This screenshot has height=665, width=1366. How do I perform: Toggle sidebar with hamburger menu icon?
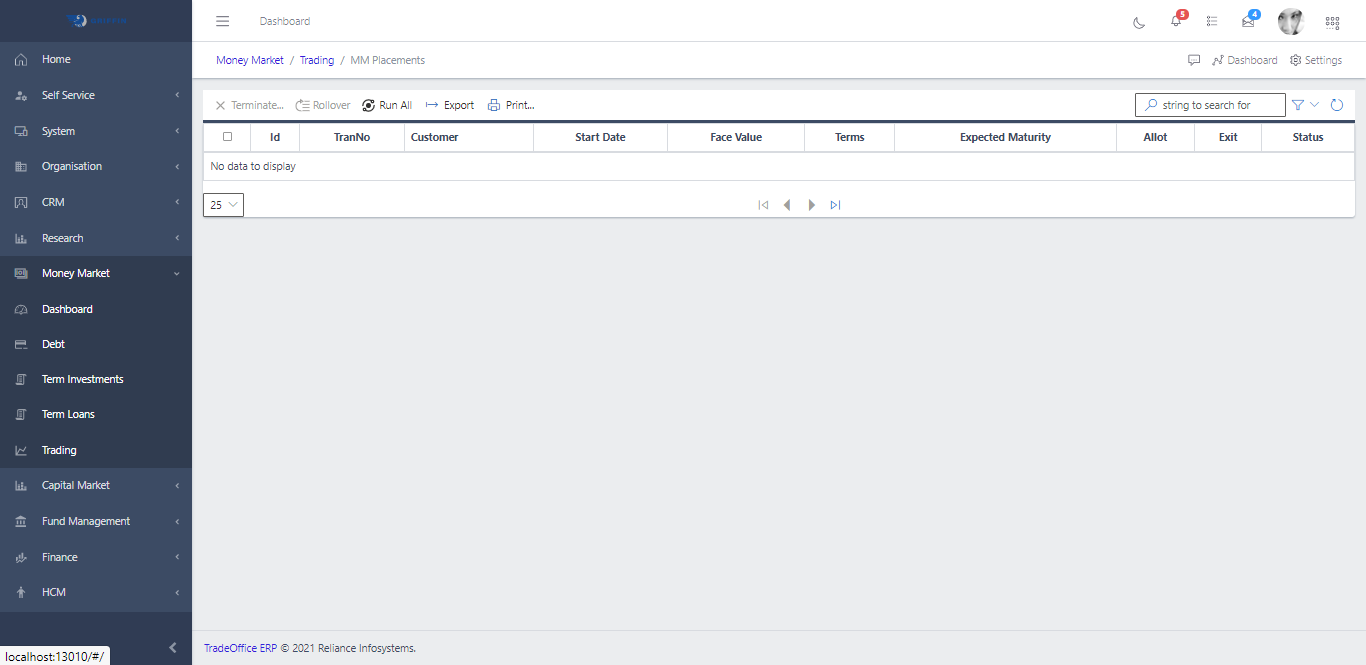coord(223,21)
